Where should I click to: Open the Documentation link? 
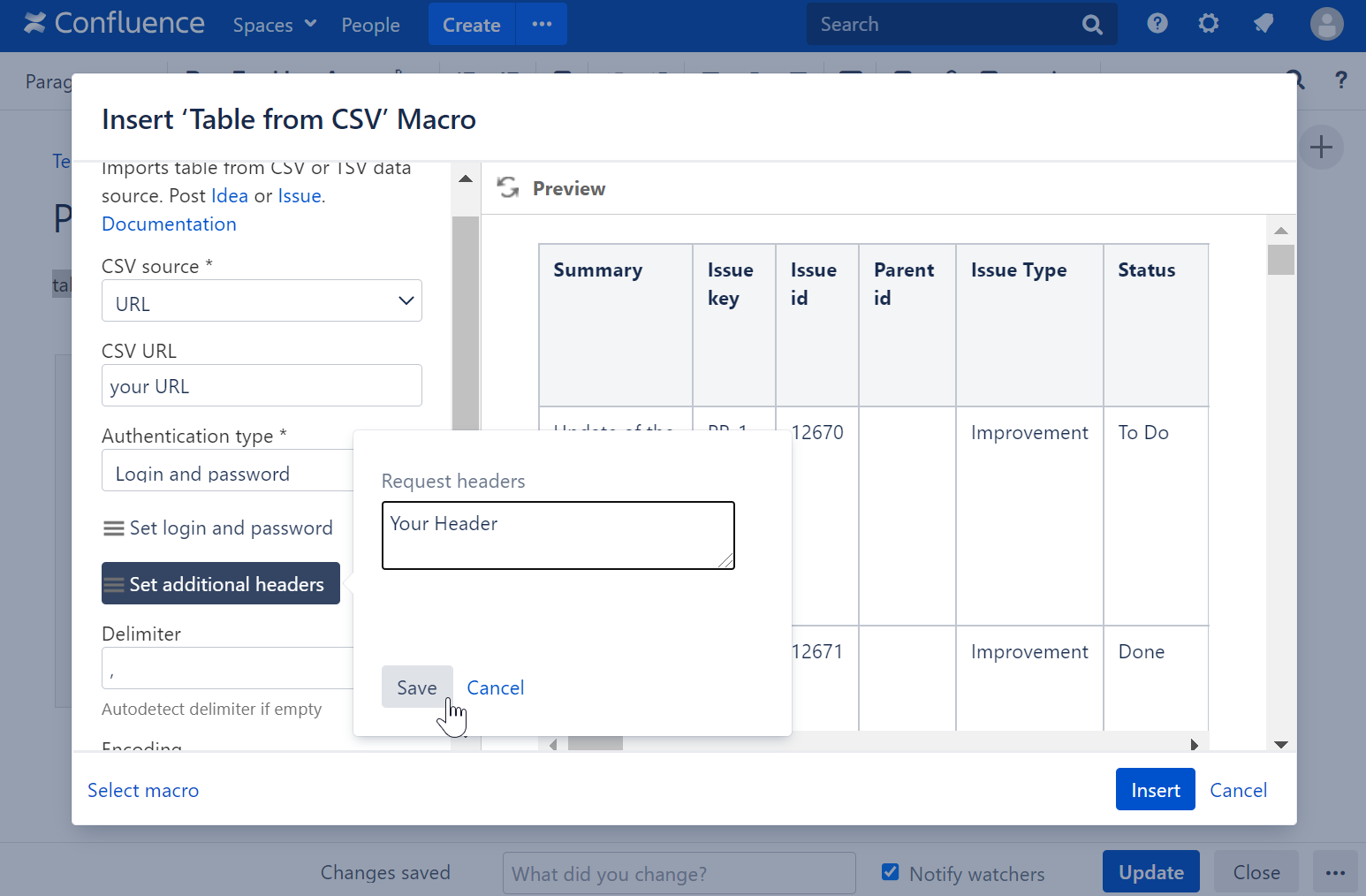click(x=169, y=224)
